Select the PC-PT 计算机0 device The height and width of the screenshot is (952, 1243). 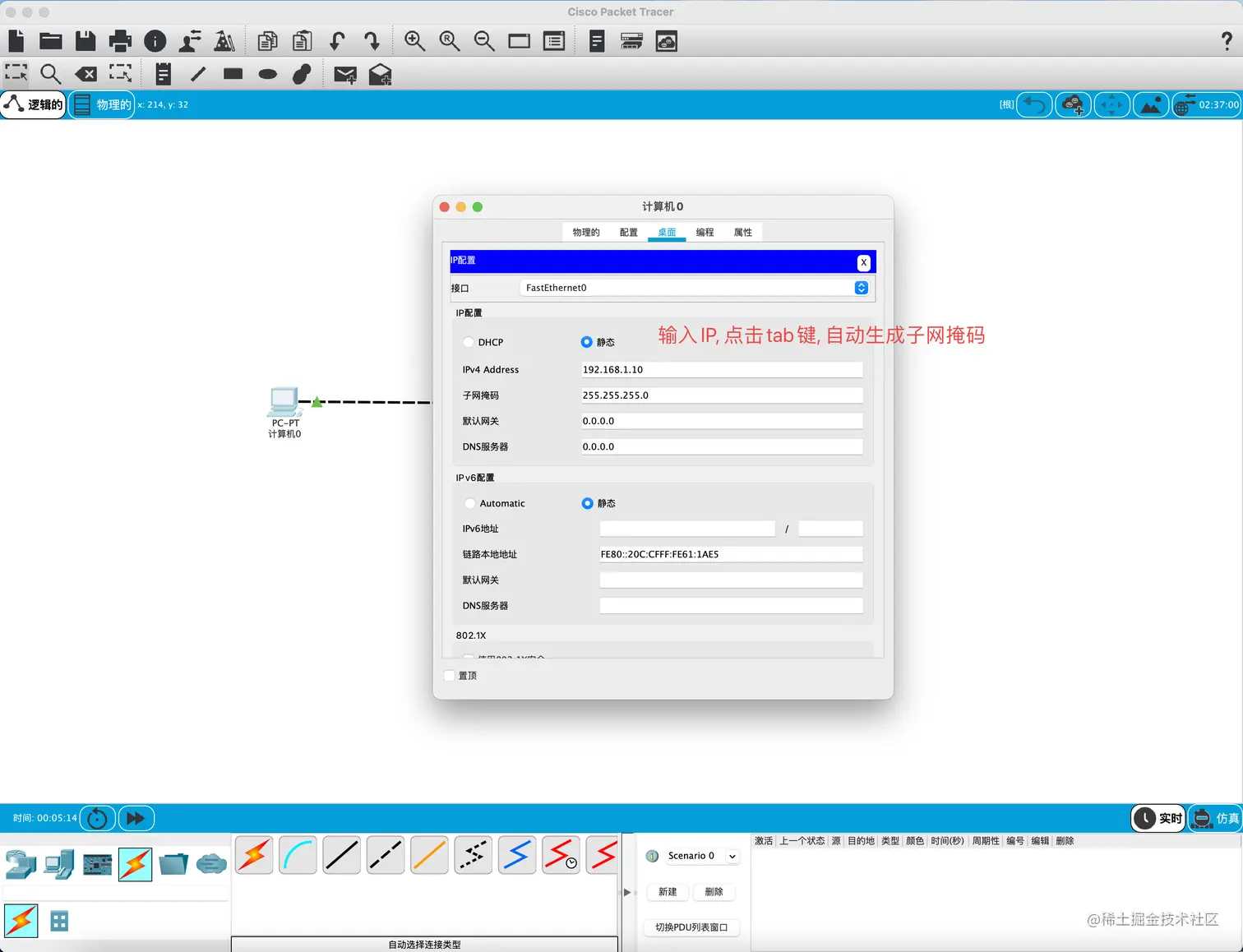coord(284,412)
